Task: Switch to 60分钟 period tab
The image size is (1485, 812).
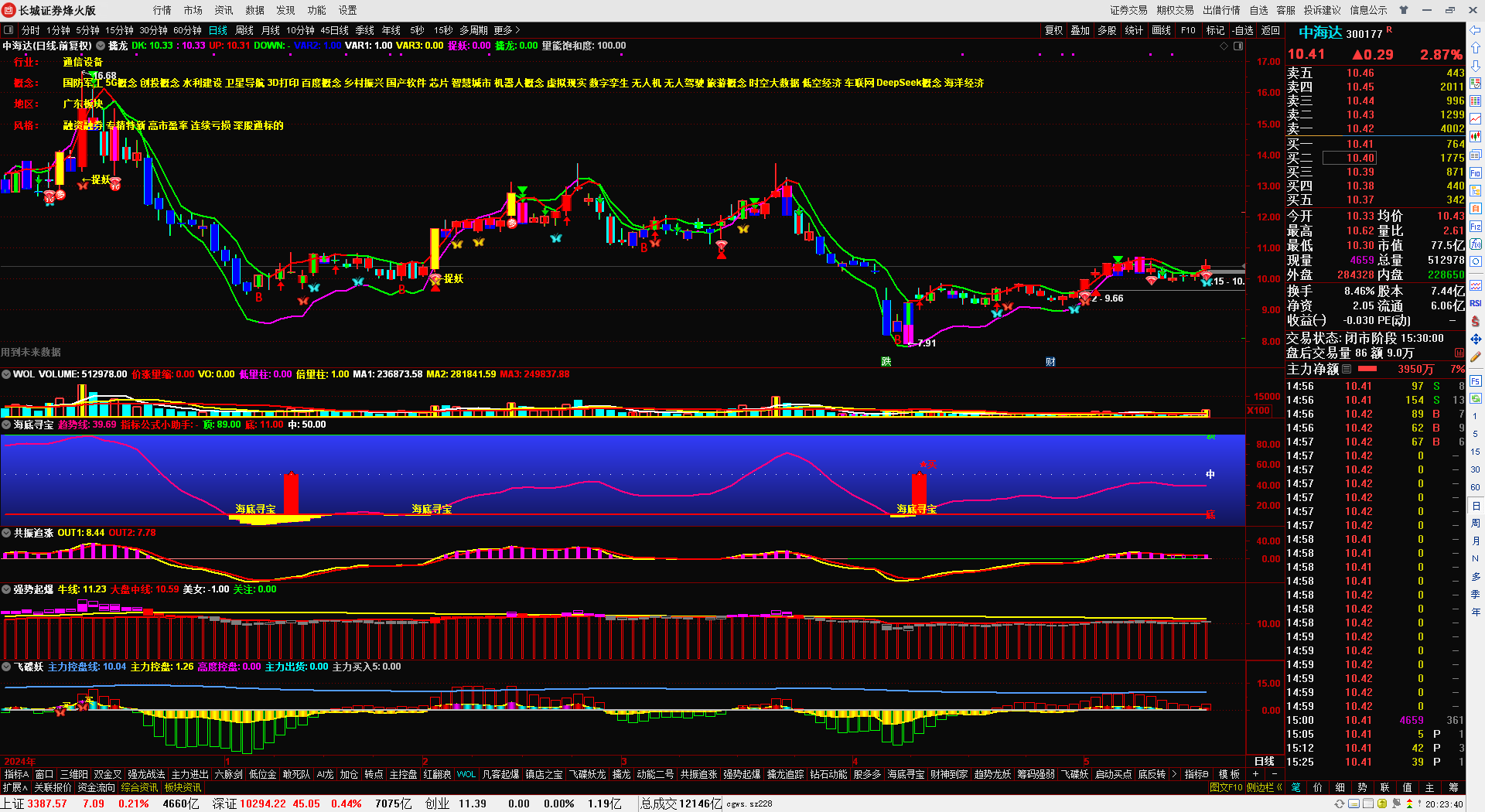Action: pos(187,30)
